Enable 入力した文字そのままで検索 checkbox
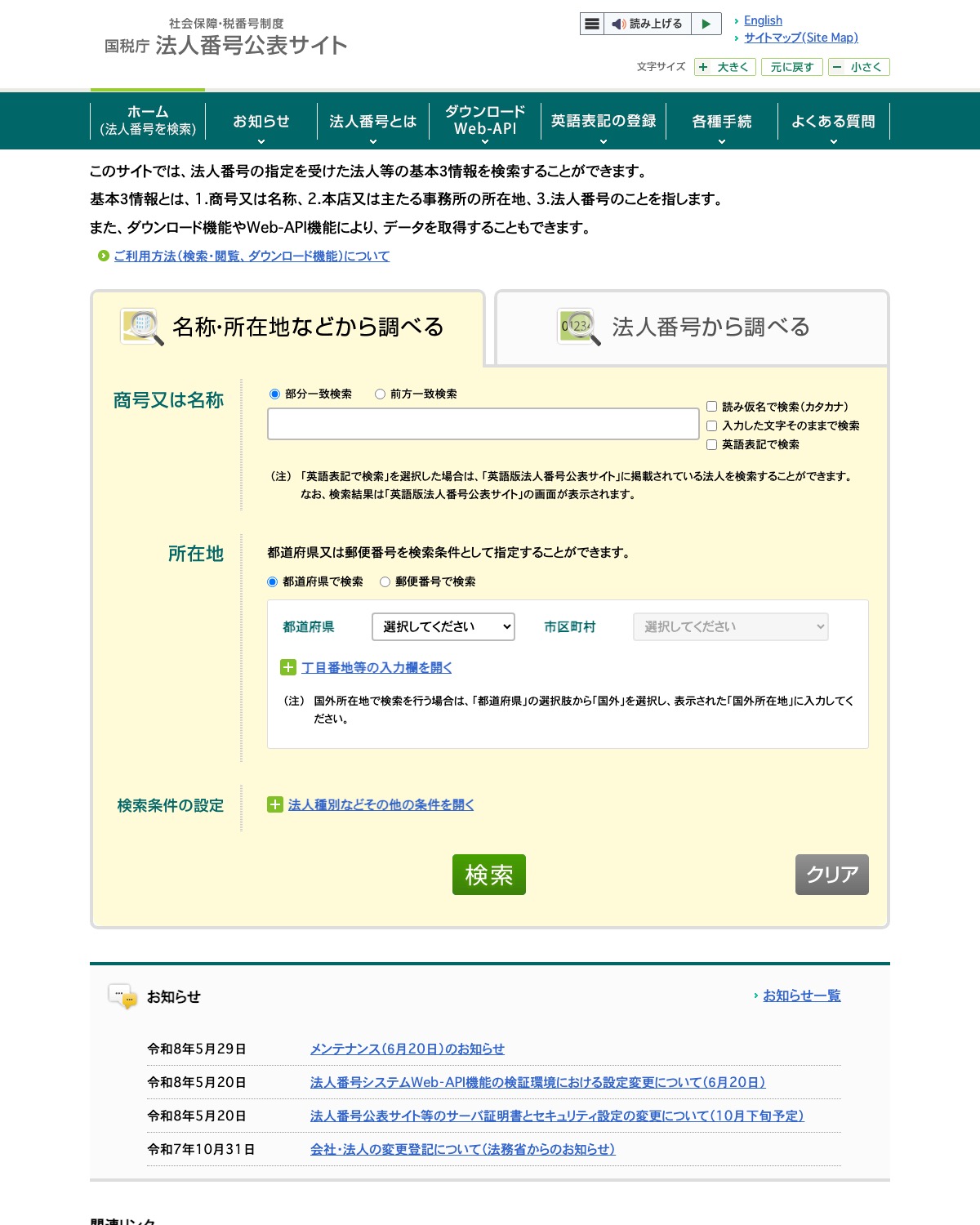Screen dimensions: 980x1225 (711, 425)
